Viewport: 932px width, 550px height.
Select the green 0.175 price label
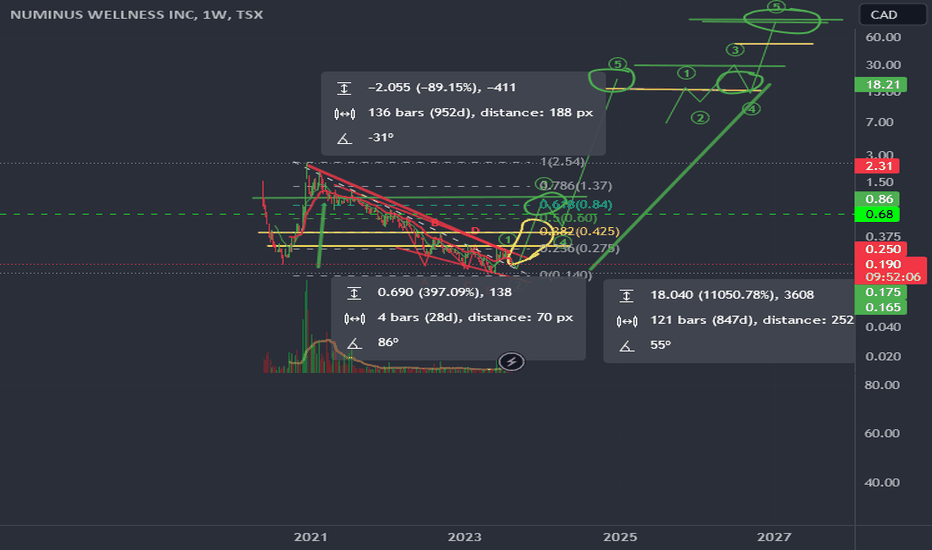tap(881, 292)
